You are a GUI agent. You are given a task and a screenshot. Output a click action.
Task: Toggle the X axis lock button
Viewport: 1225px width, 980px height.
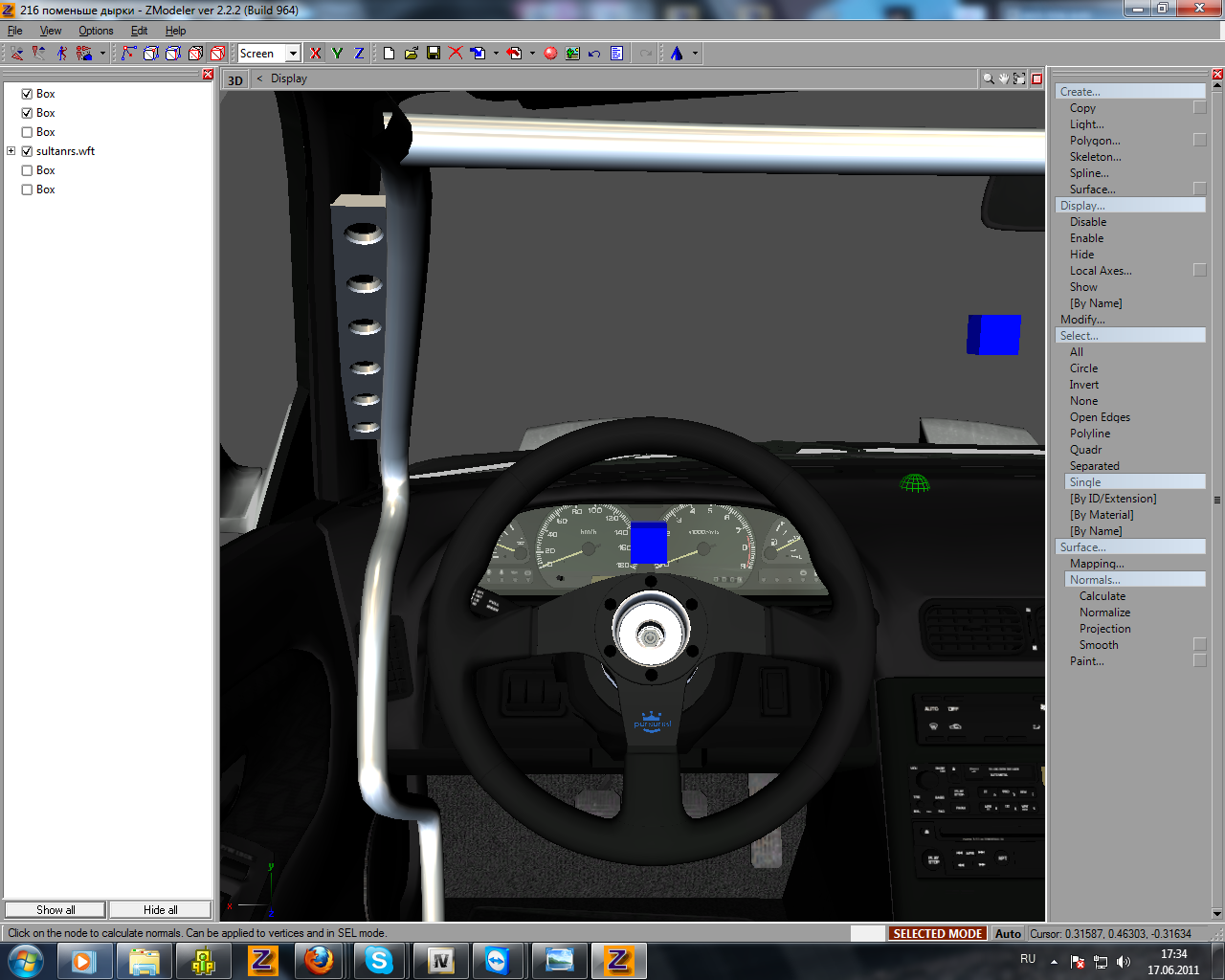coord(316,54)
